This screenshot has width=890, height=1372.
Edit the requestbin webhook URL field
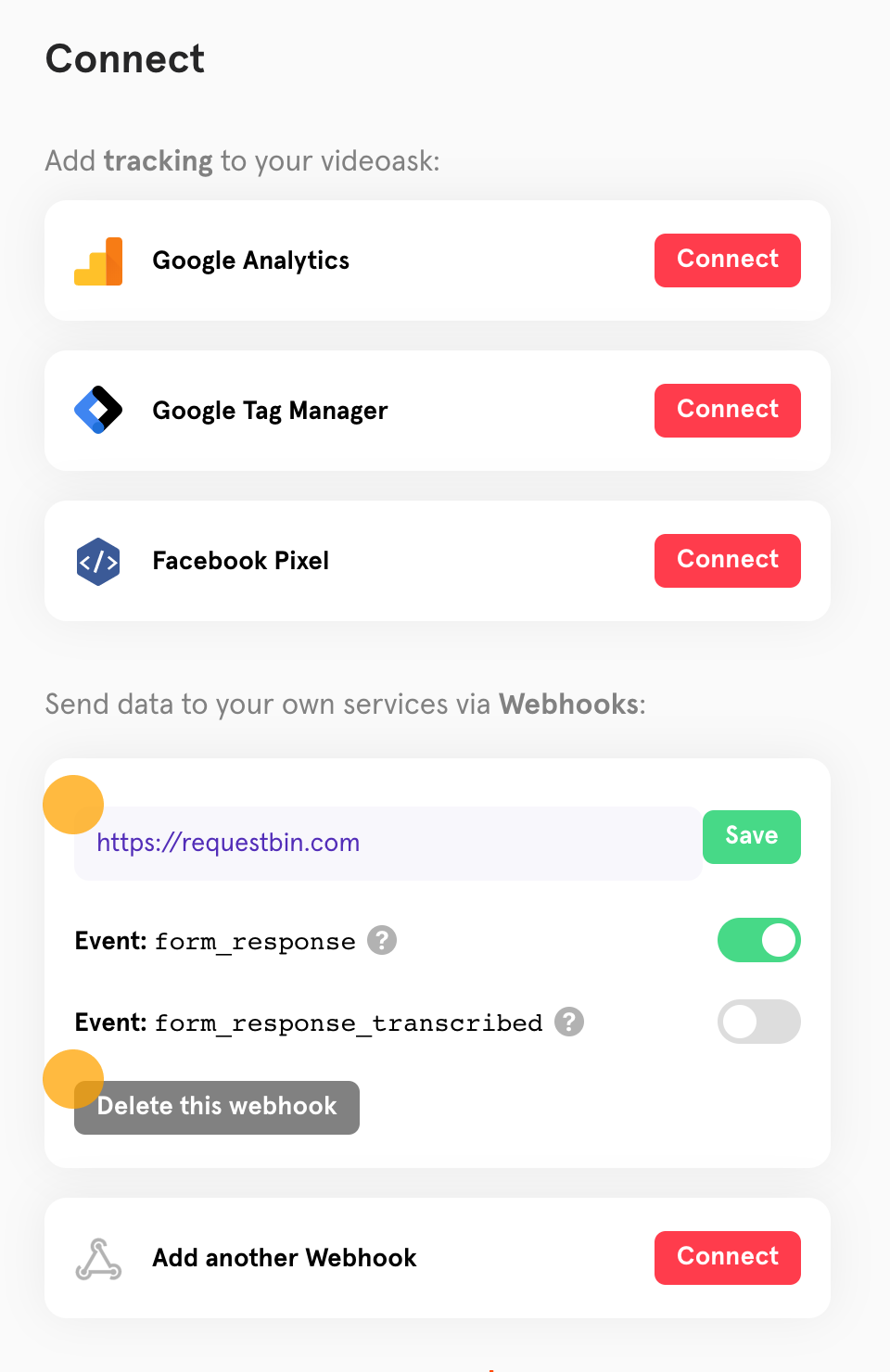[x=388, y=844]
